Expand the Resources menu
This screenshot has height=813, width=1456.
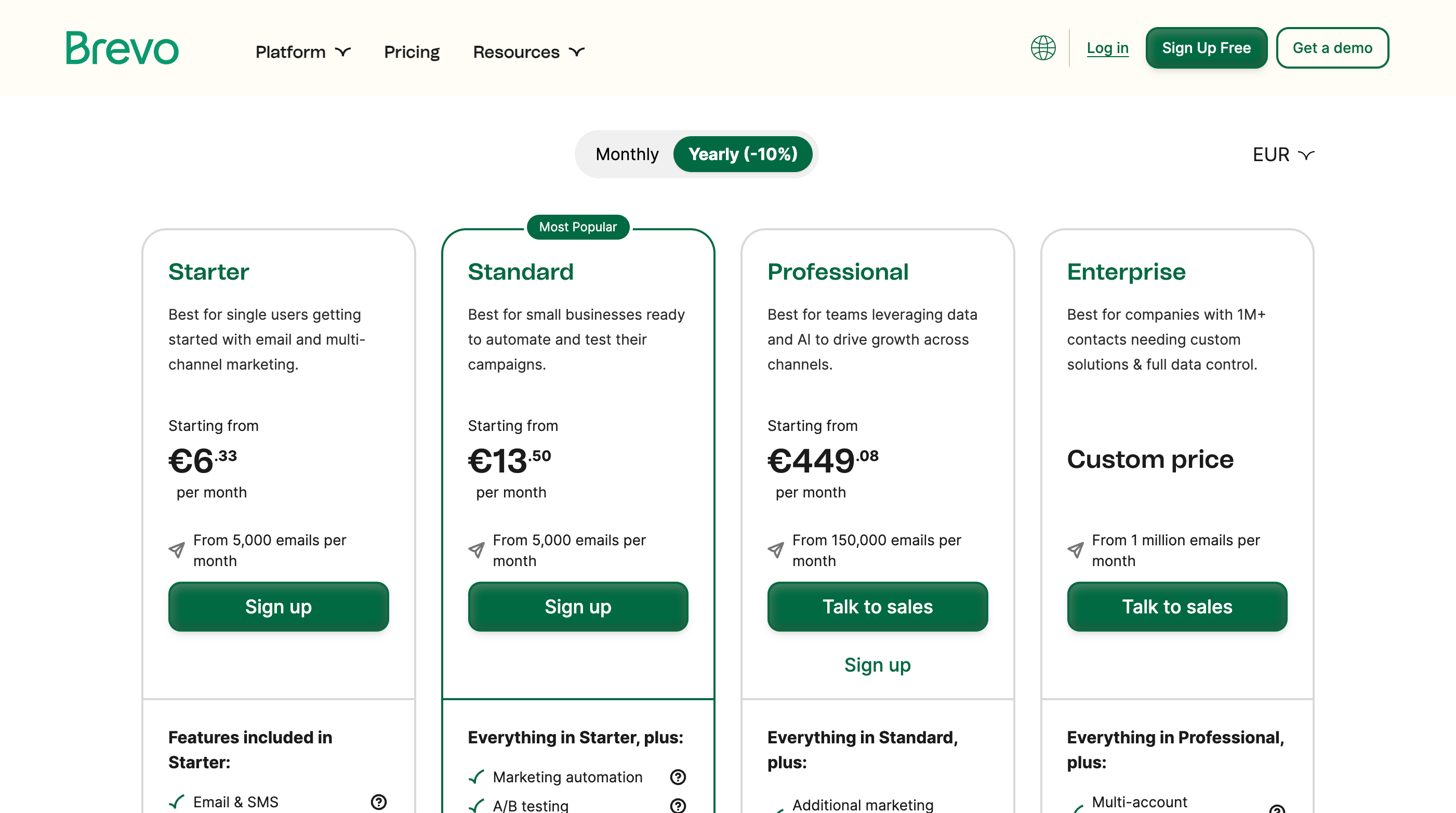click(528, 52)
